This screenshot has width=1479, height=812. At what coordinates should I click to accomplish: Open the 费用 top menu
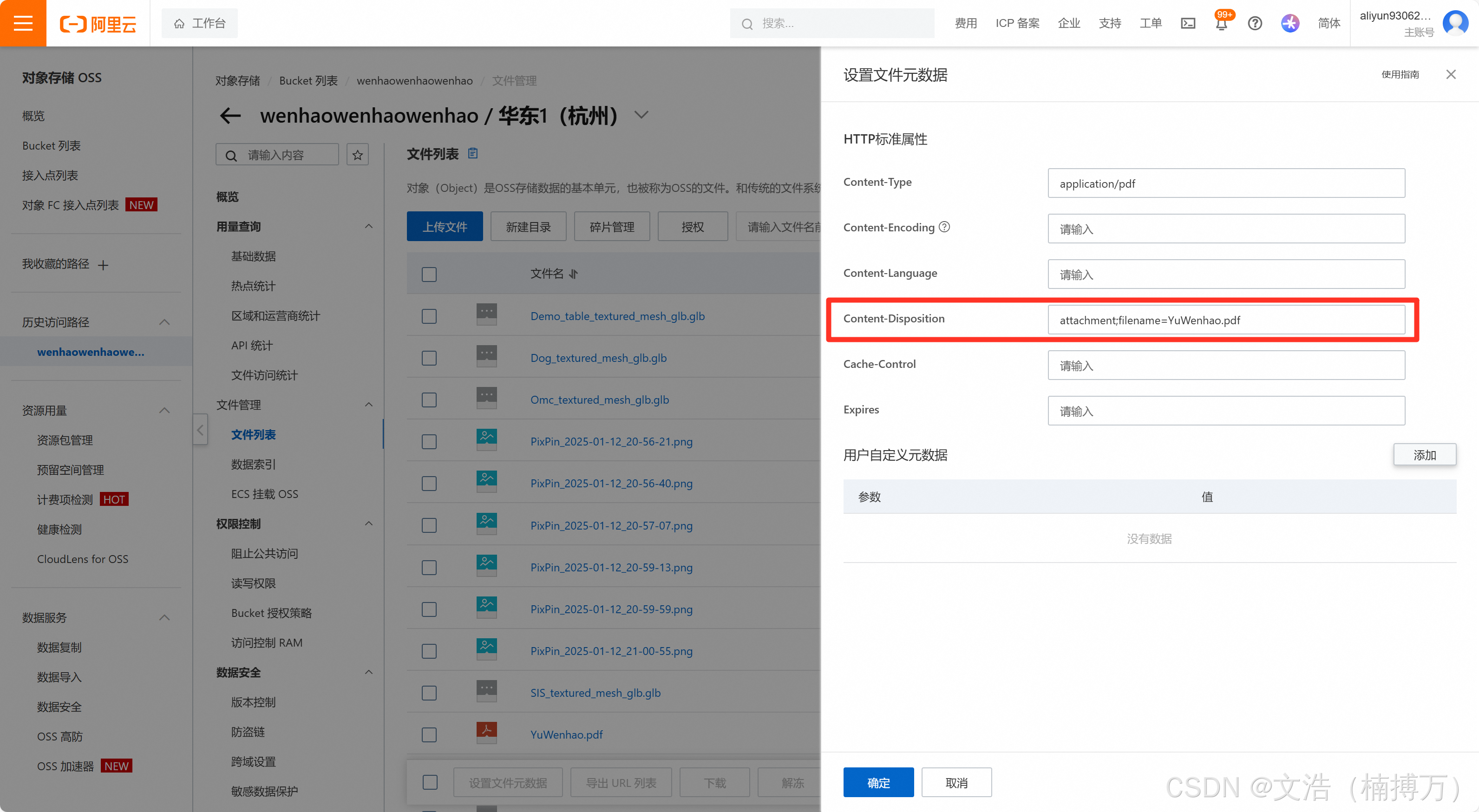(x=965, y=23)
